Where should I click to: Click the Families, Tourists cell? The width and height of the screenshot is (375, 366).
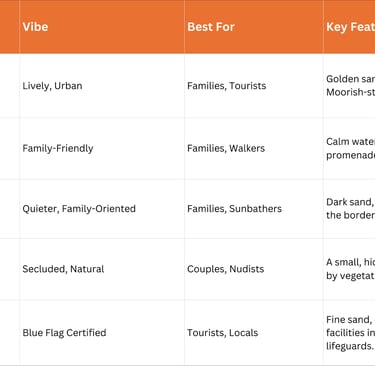[x=254, y=86]
